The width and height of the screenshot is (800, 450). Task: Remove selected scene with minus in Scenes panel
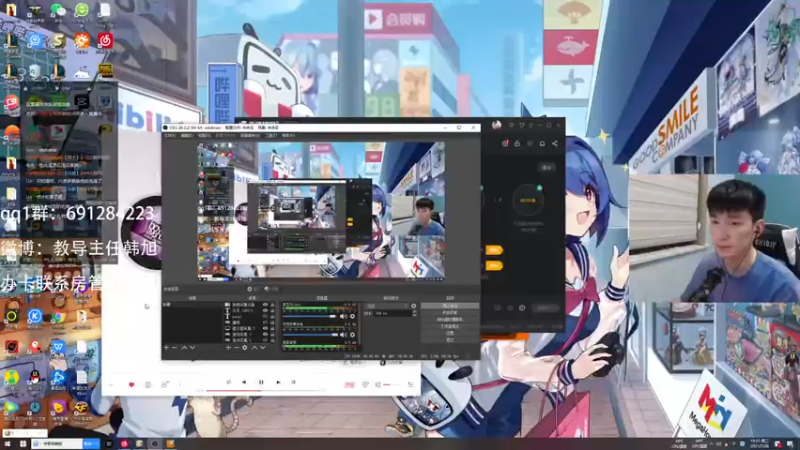[174, 347]
